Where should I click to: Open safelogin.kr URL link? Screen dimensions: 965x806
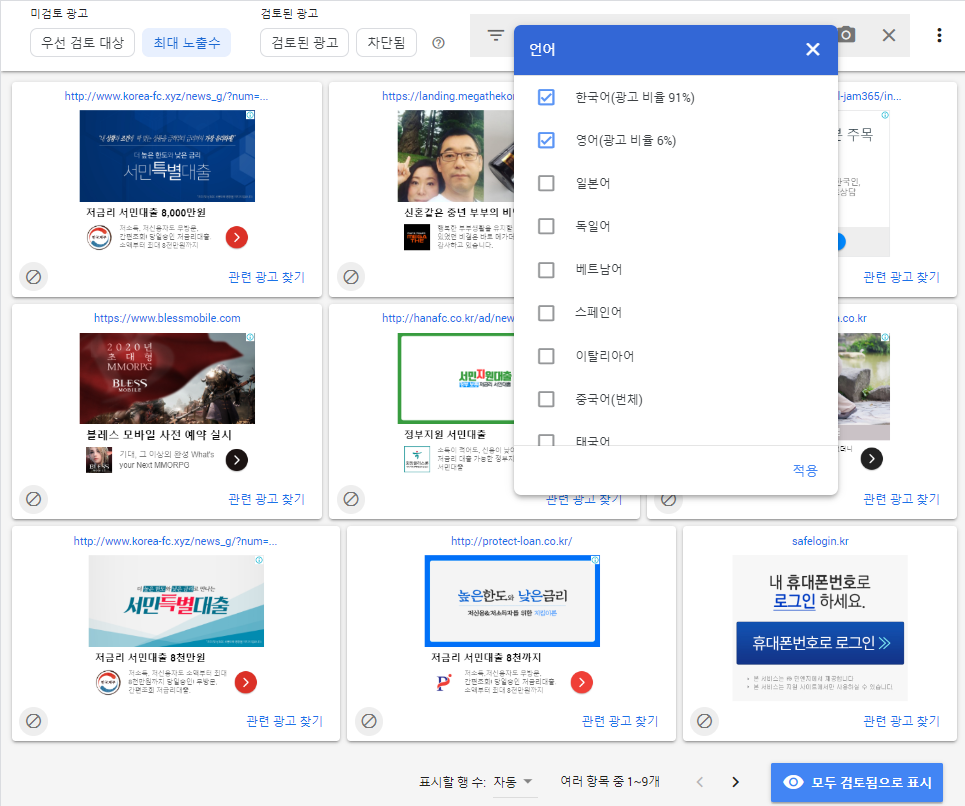[x=820, y=541]
